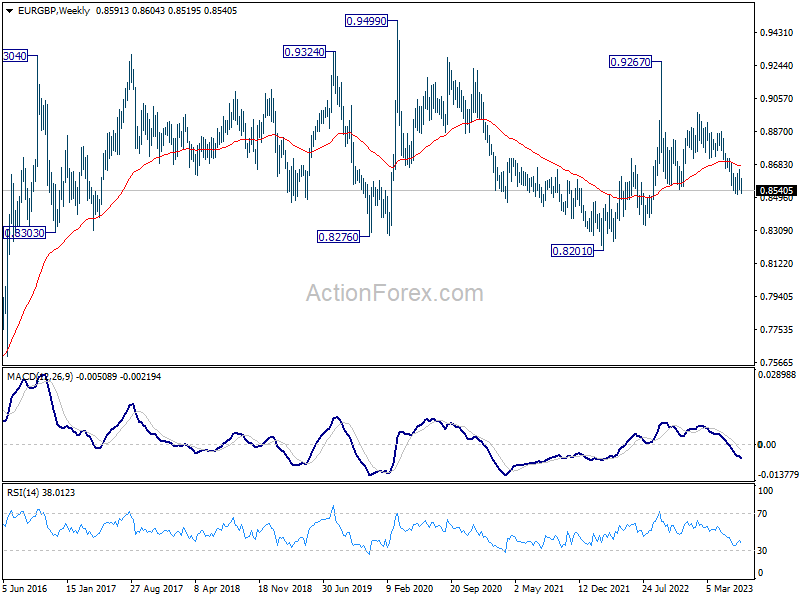Screen dimensions: 800x600
Task: Click the RSI scale value 100
Action: point(766,491)
